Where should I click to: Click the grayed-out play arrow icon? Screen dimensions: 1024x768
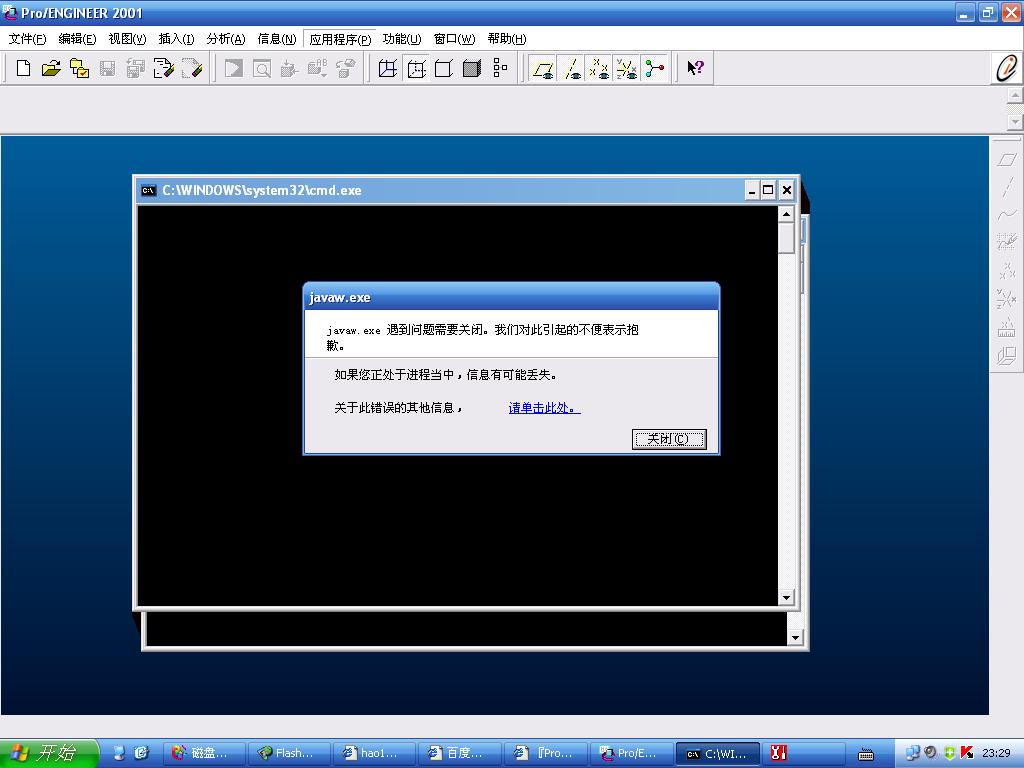234,68
